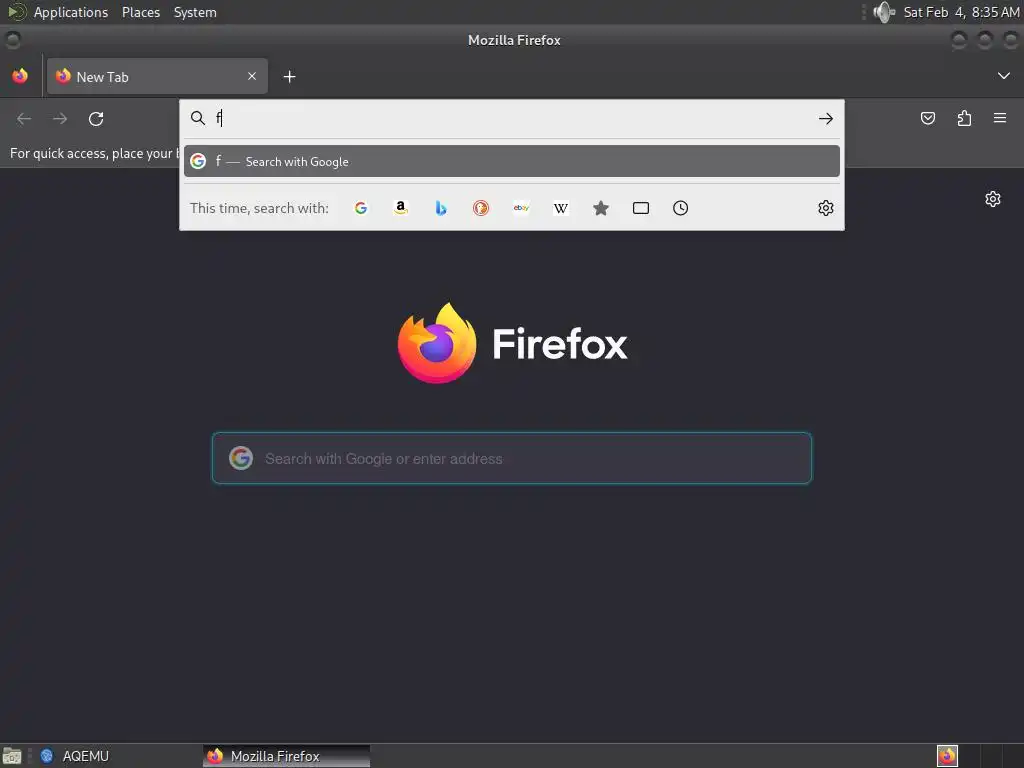Go forward with the right arrow
1024x768 pixels.
coord(60,119)
